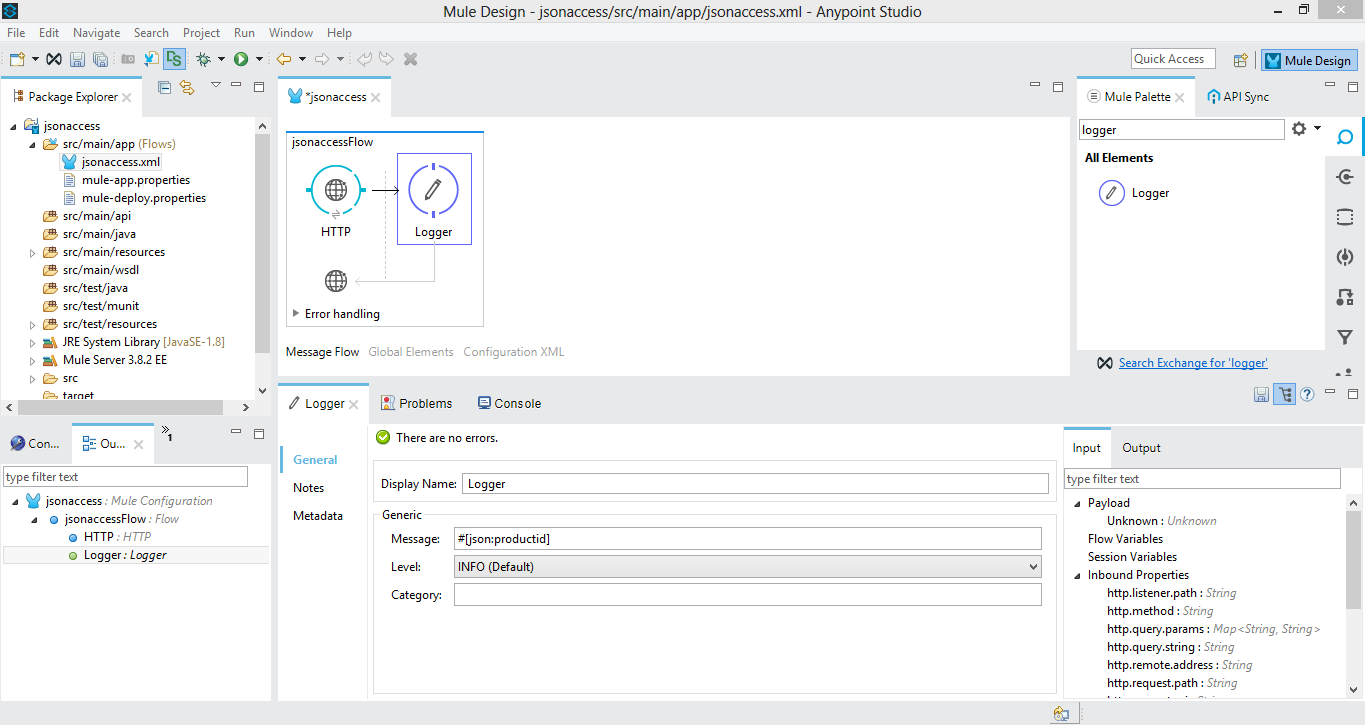Open the help question mark icon
Image resolution: width=1365 pixels, height=725 pixels.
pos(1307,394)
